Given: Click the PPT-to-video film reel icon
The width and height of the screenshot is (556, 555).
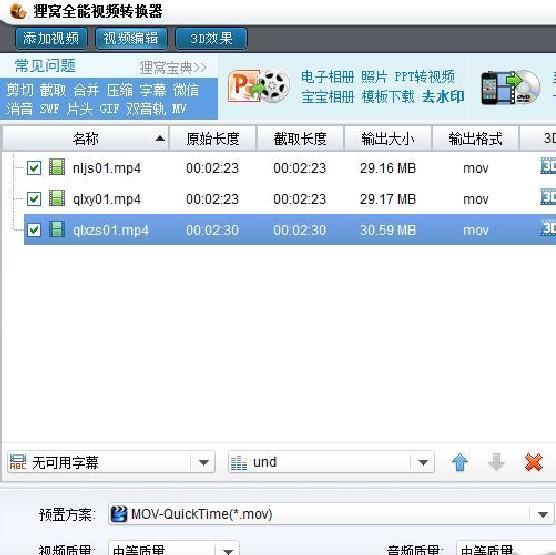Looking at the screenshot, I should coord(258,86).
